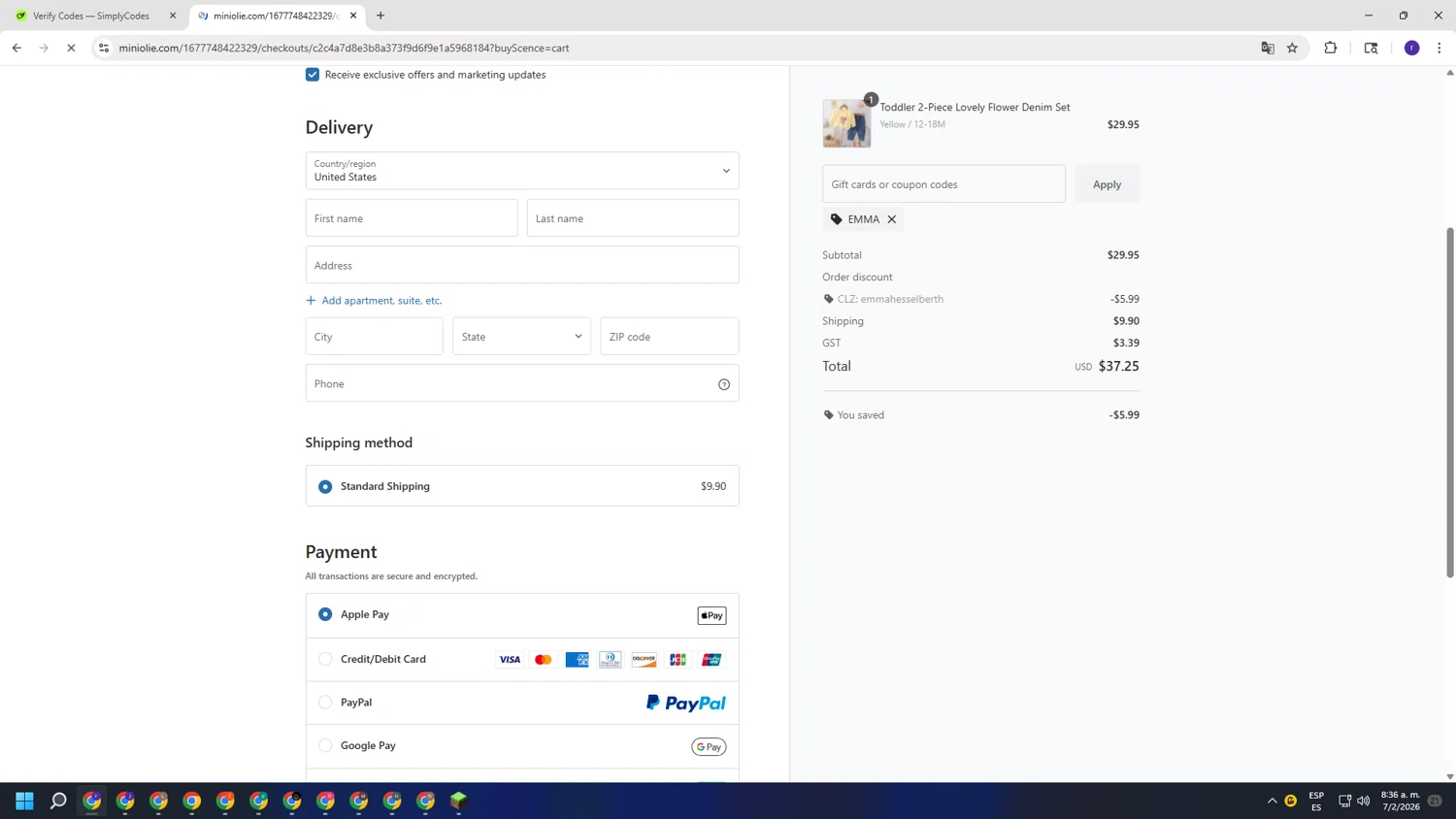Click the Visa card icon
The width and height of the screenshot is (1456, 819).
[x=510, y=660]
